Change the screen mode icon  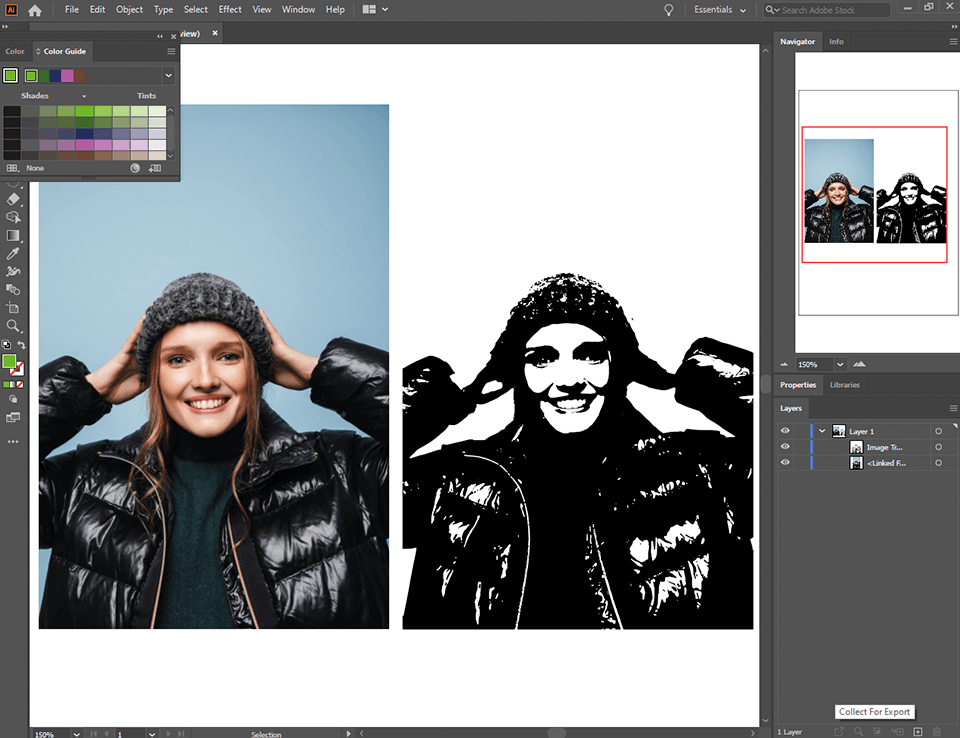13,418
